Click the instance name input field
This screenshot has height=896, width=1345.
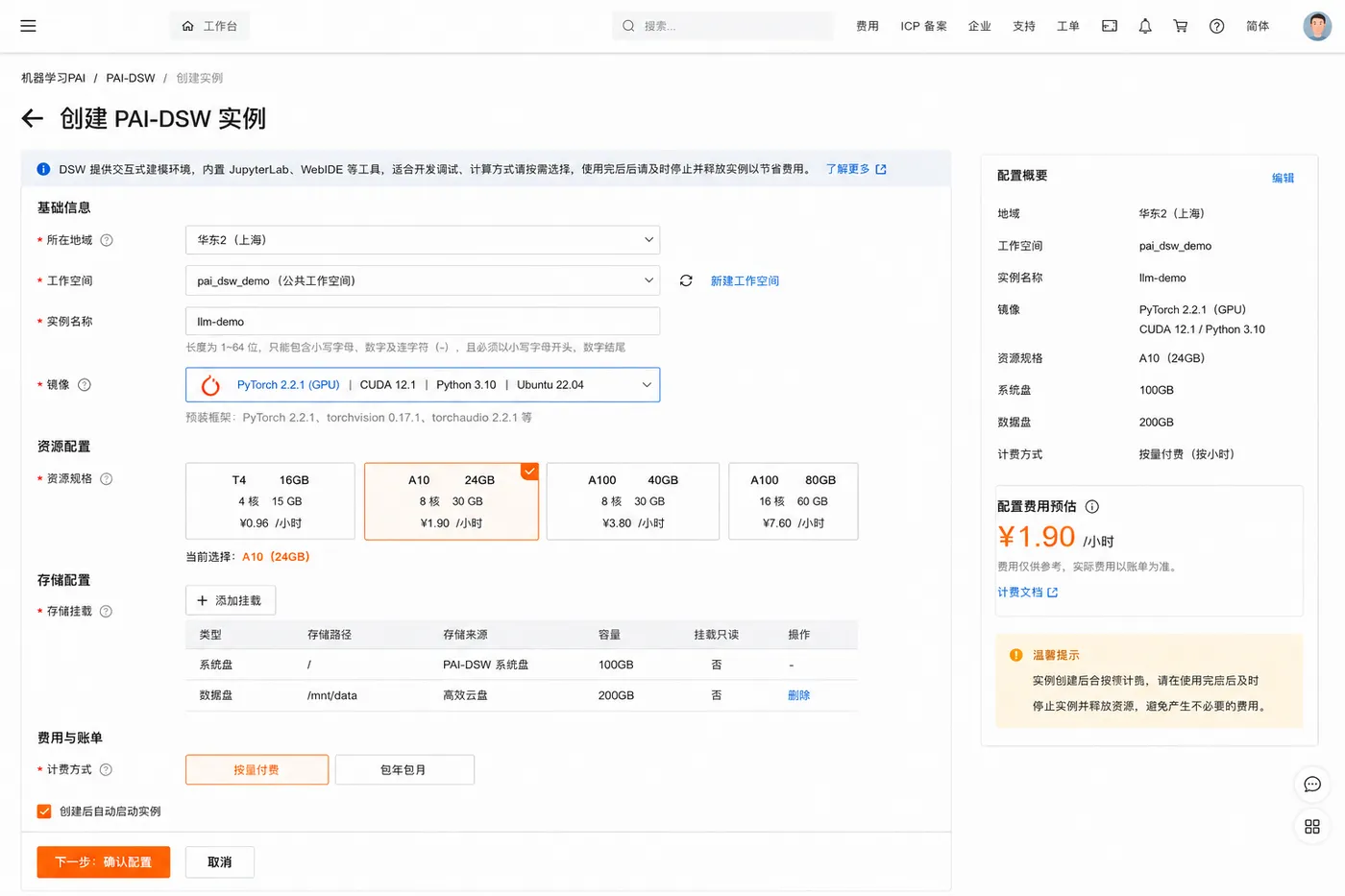[423, 322]
